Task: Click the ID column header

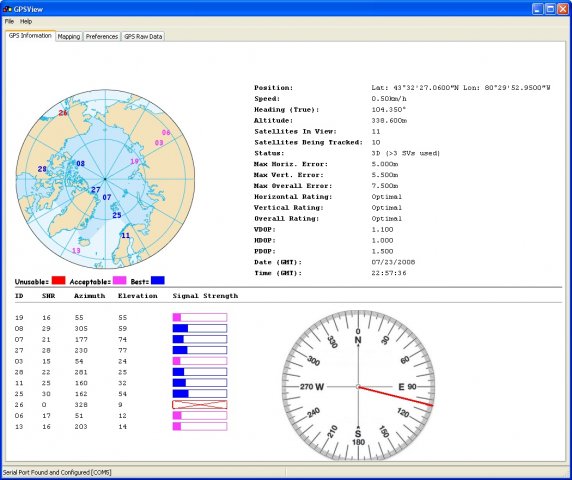Action: point(19,296)
